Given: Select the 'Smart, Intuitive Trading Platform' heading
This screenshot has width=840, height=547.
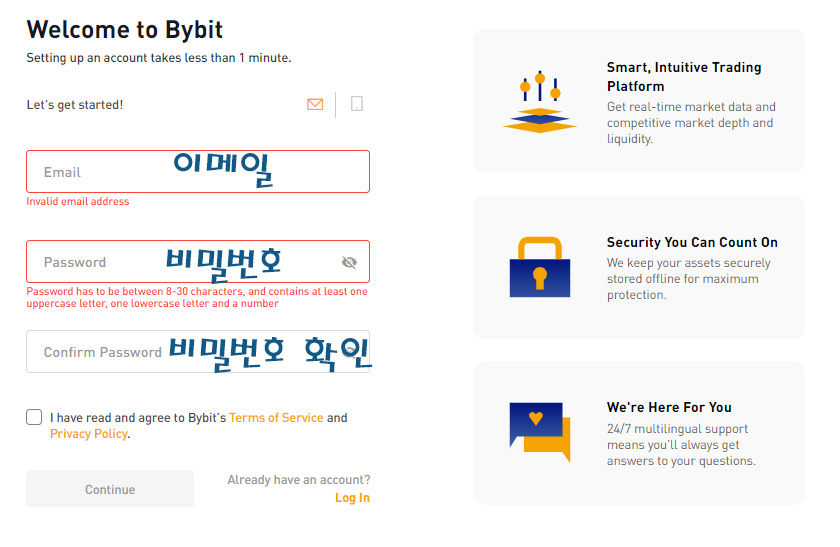Looking at the screenshot, I should [684, 77].
